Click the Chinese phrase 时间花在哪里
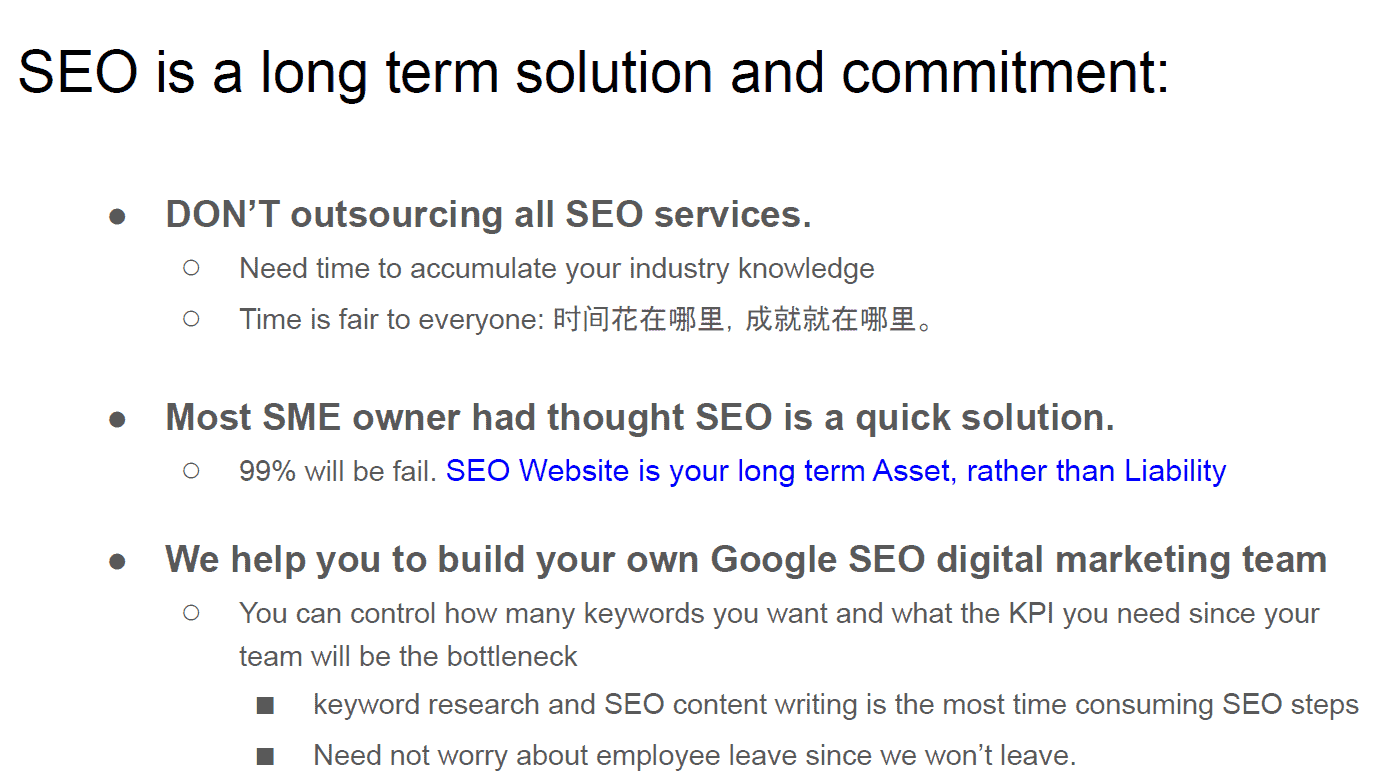Screen dimensions: 1373x780 tap(638, 320)
